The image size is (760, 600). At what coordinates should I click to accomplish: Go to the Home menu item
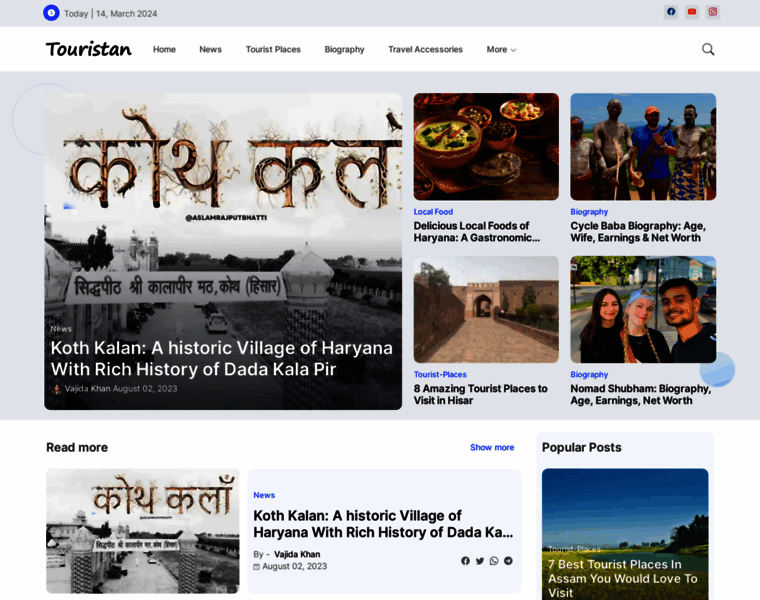[x=164, y=49]
